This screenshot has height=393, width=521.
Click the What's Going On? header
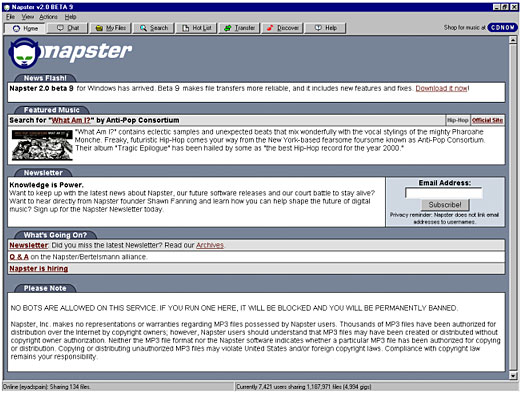point(55,235)
